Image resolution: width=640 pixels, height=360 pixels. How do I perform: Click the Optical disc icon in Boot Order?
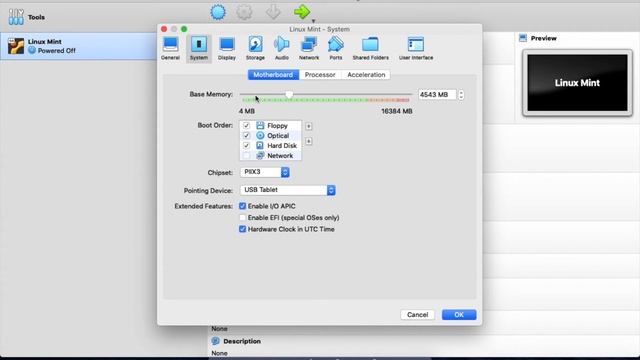[260, 136]
